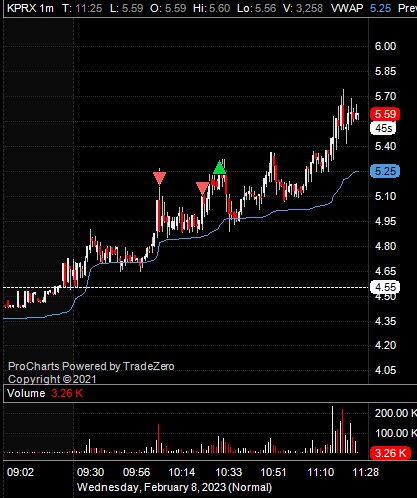Click the 4.80 price axis label
The width and height of the screenshot is (417, 498).
tap(385, 246)
